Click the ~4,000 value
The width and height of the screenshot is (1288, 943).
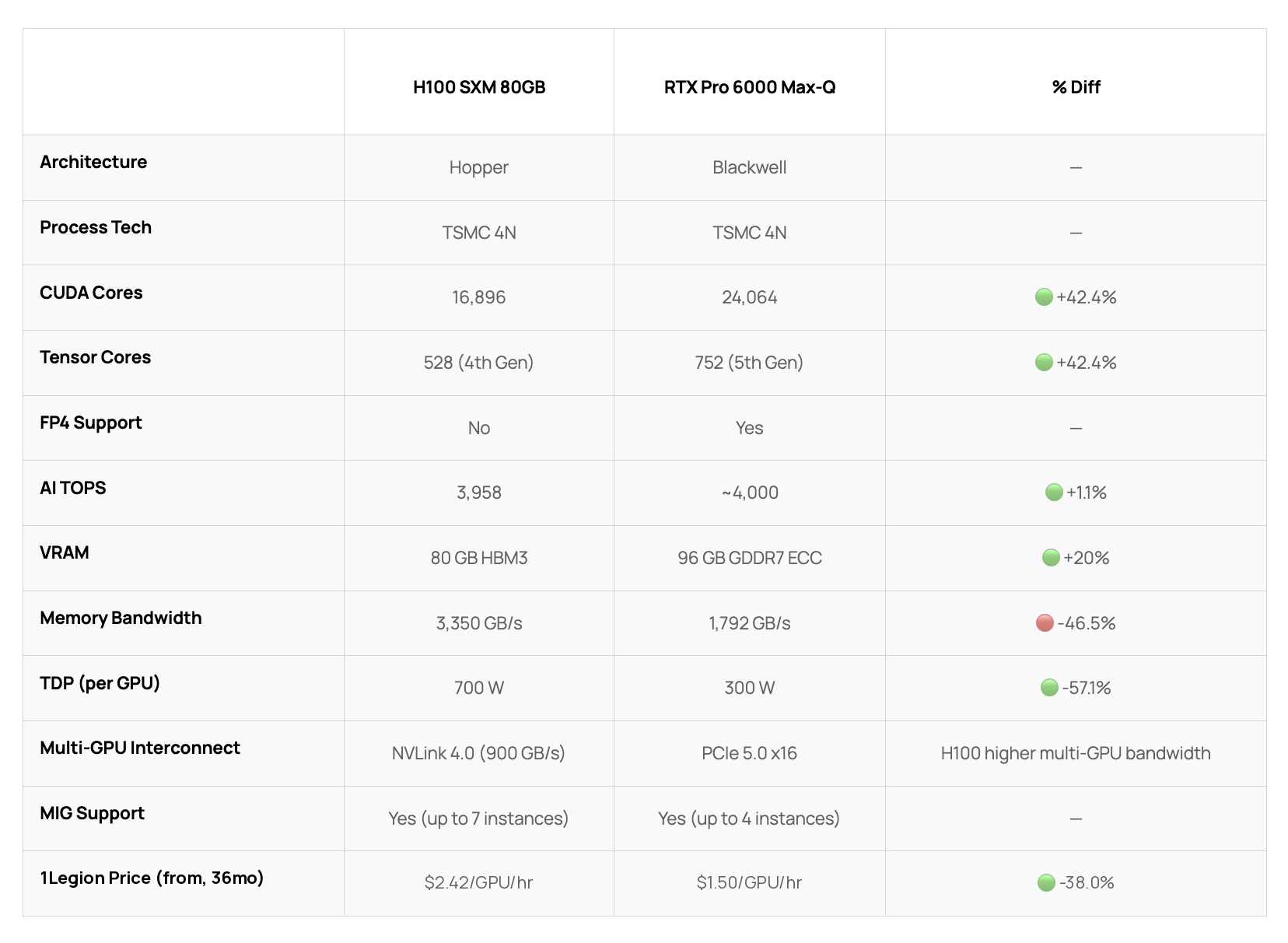point(750,493)
